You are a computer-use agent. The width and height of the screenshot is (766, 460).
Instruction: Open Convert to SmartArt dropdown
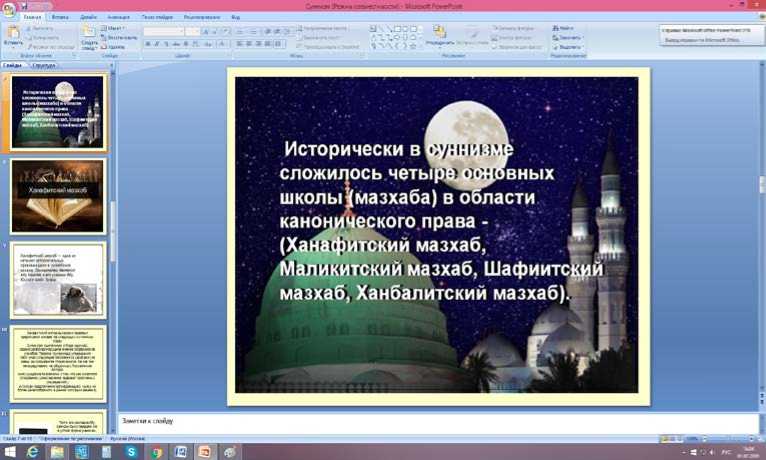327,47
